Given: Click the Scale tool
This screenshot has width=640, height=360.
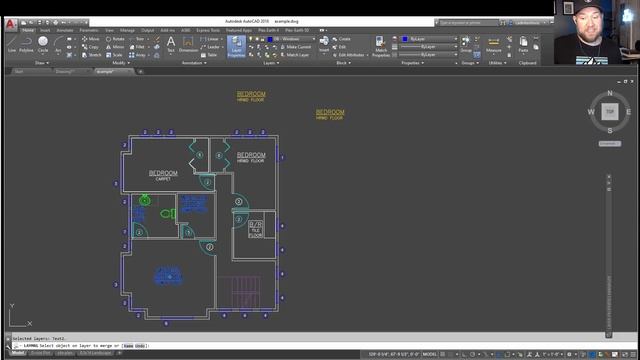Looking at the screenshot, I should [x=114, y=55].
